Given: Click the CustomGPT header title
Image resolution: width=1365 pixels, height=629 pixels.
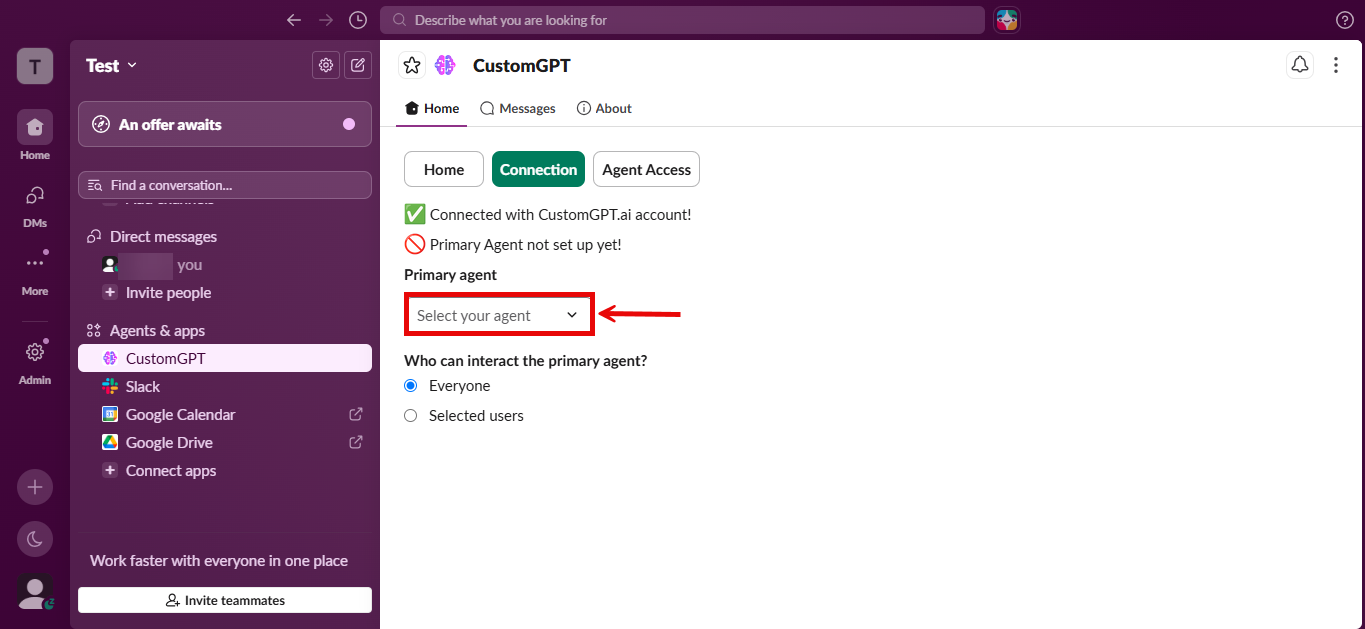Looking at the screenshot, I should 522,65.
